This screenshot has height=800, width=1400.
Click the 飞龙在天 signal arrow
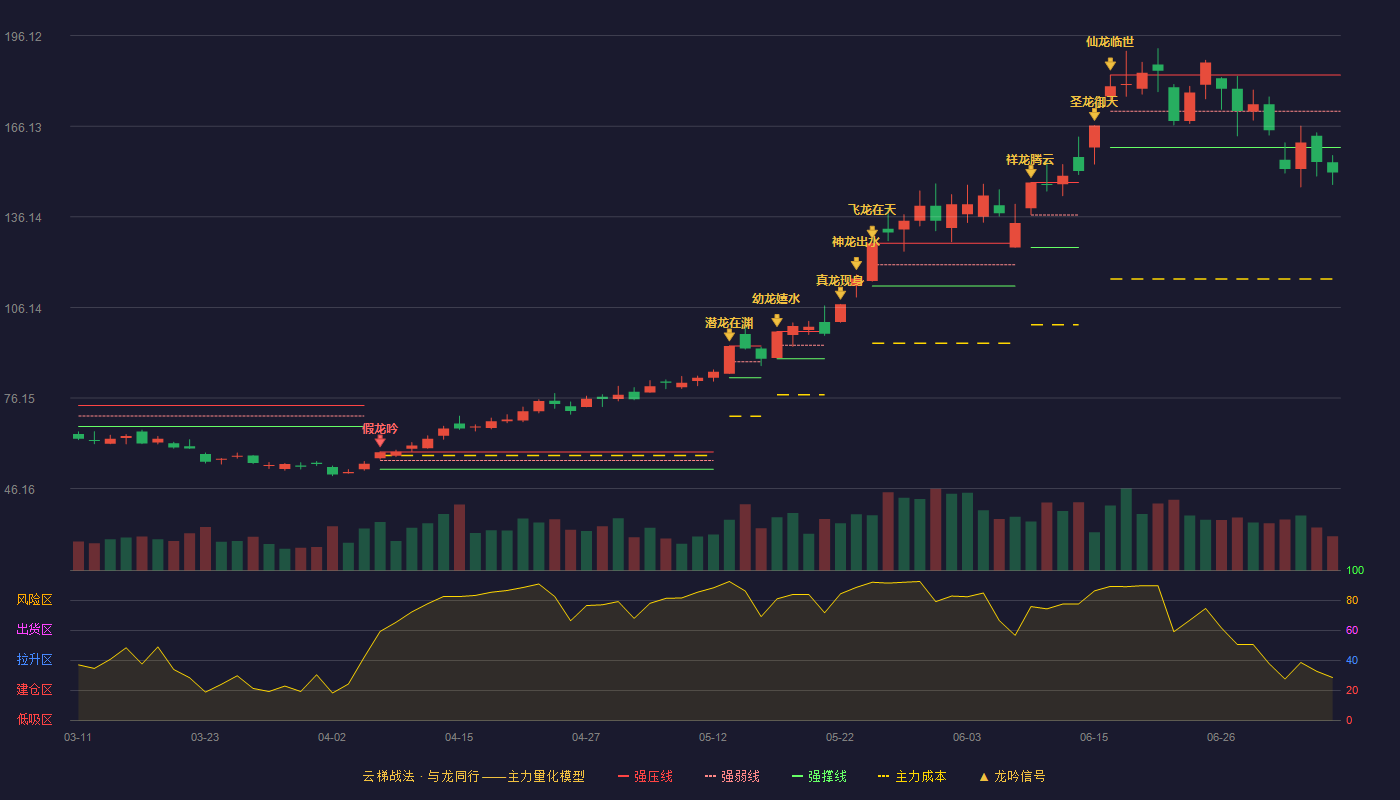point(872,232)
